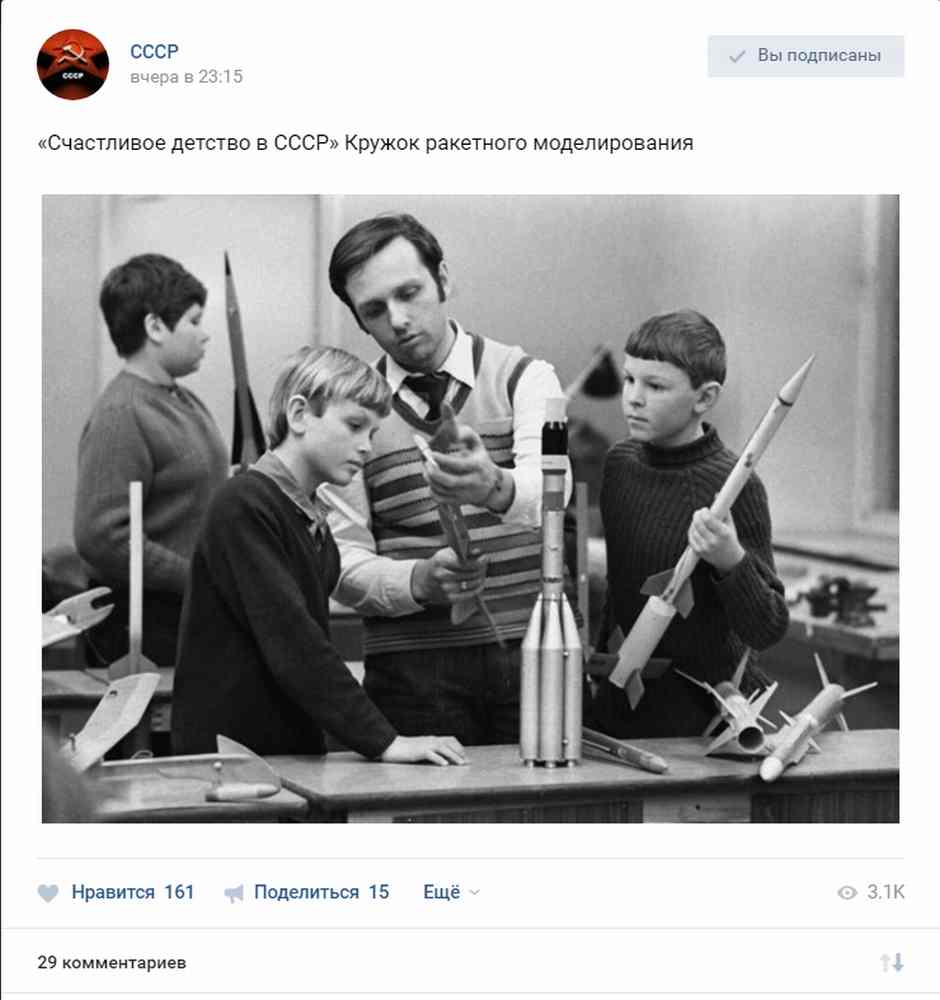Open the СССР community name link
940x1000 pixels.
click(x=154, y=51)
